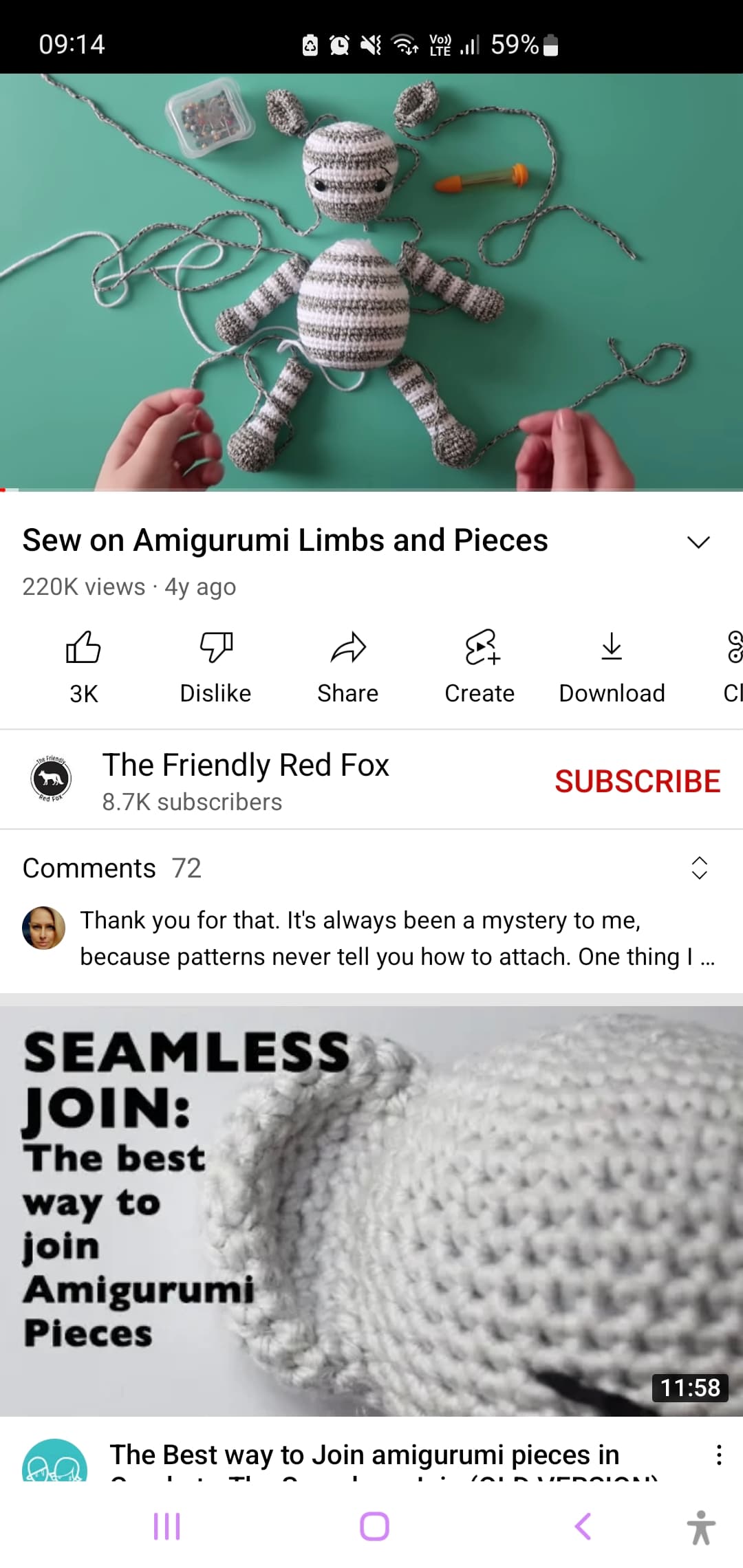
Task: Play the Seamless Join video thumbnail
Action: (371, 1211)
